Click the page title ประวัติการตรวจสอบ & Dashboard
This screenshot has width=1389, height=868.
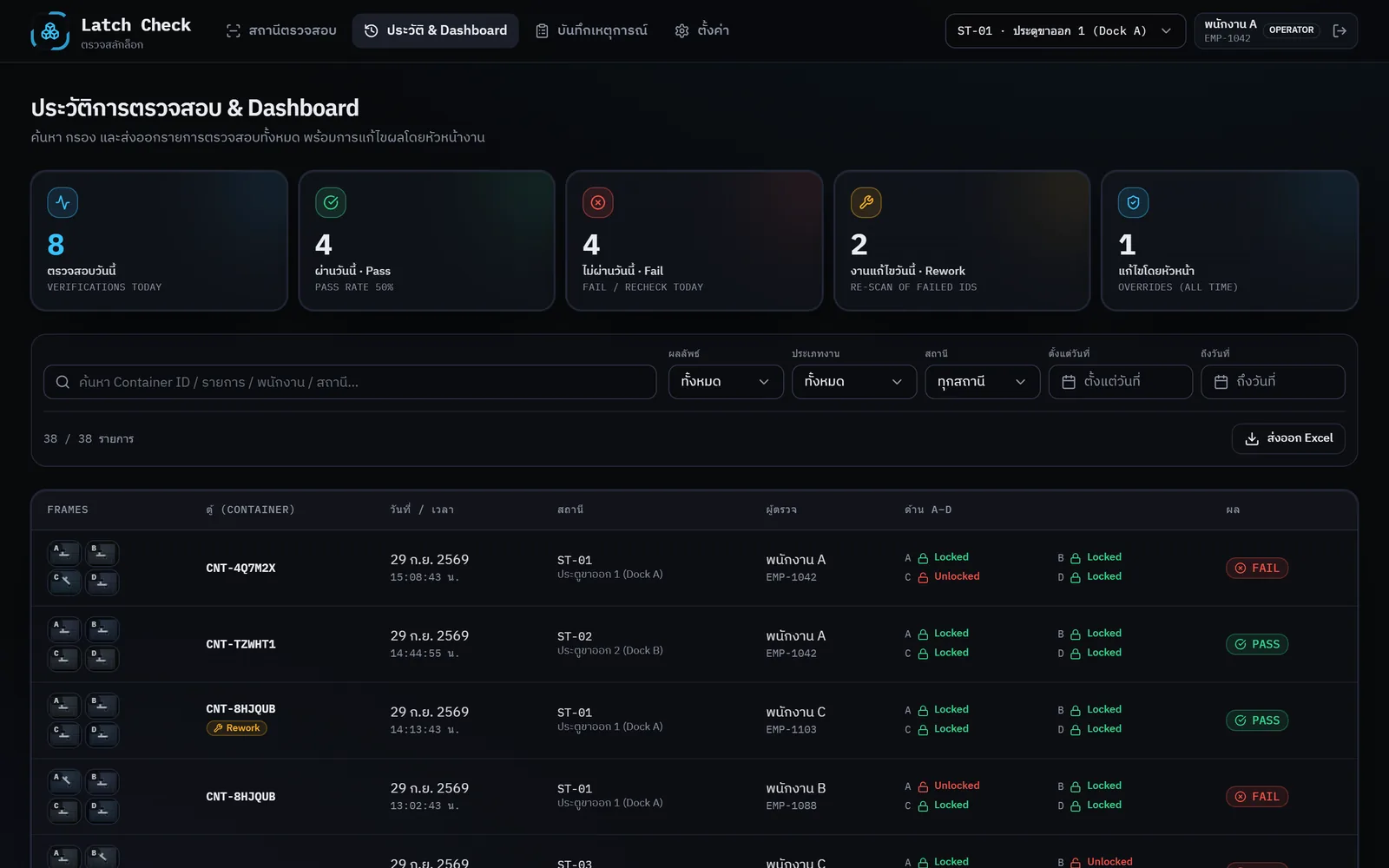(x=194, y=108)
